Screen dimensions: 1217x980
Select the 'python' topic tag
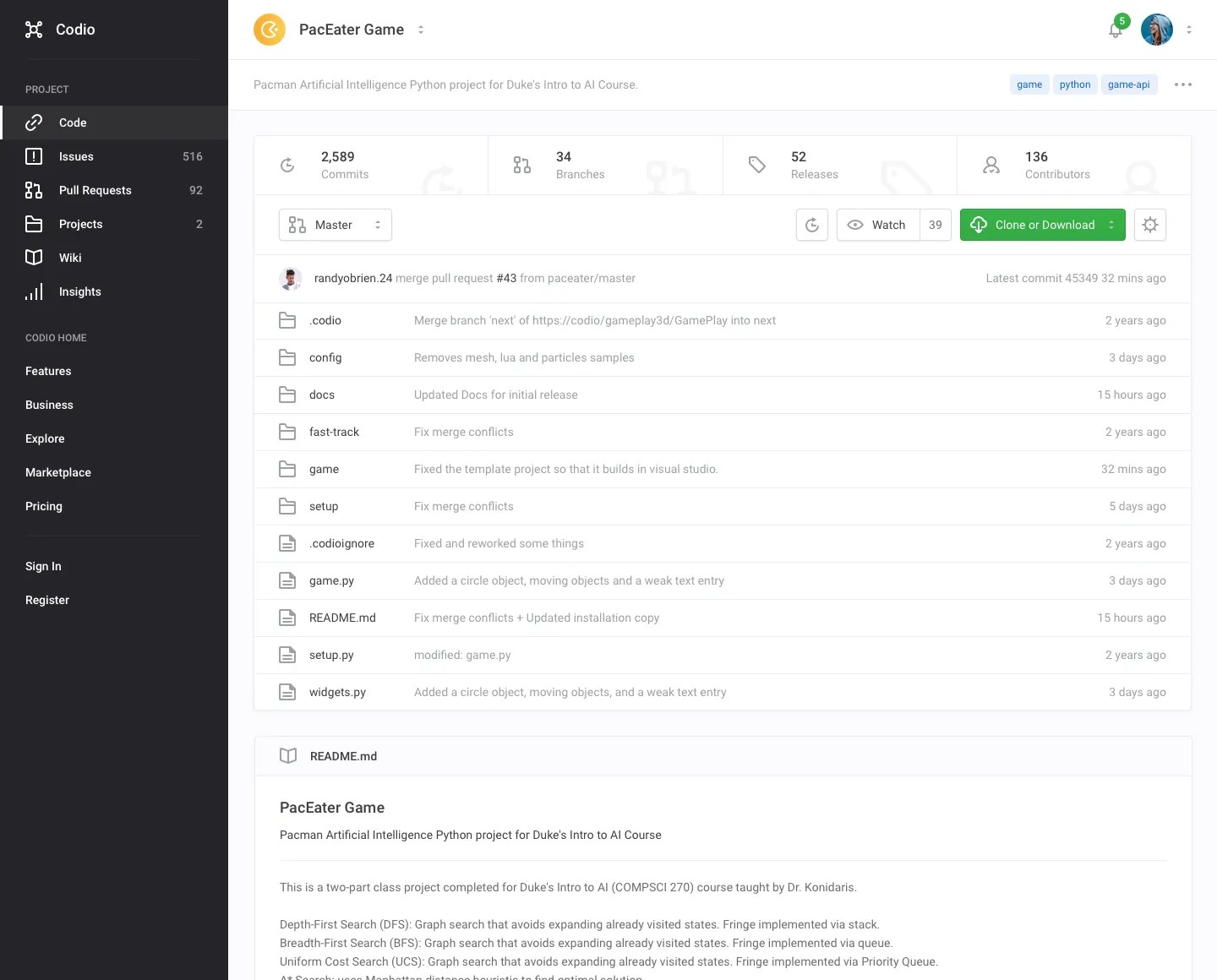click(1075, 84)
